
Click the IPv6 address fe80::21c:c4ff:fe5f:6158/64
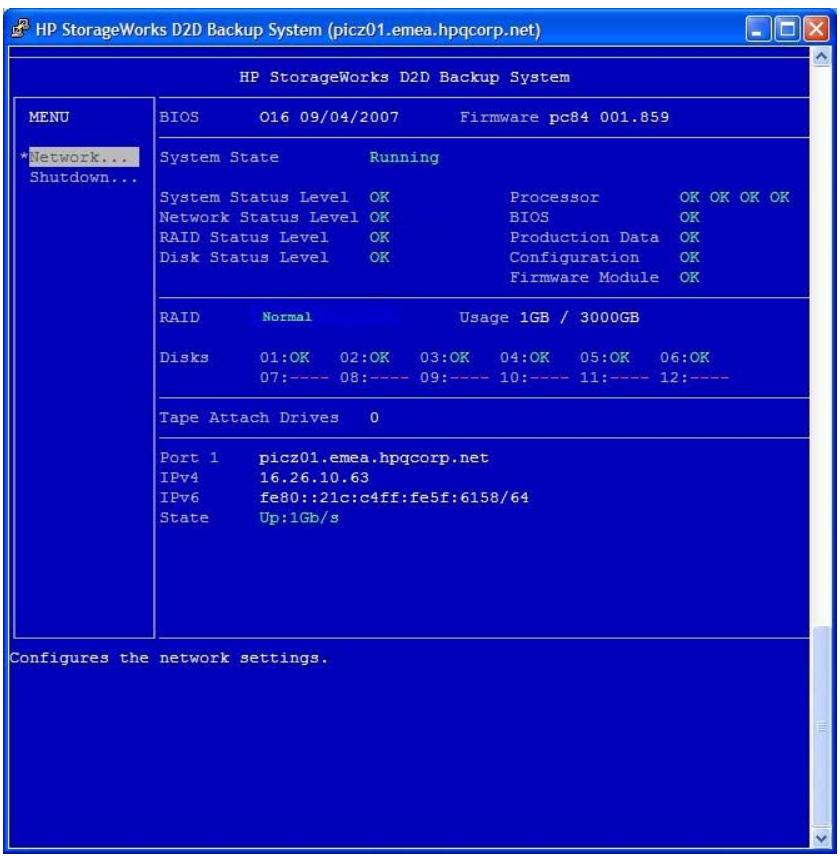pyautogui.click(x=394, y=498)
